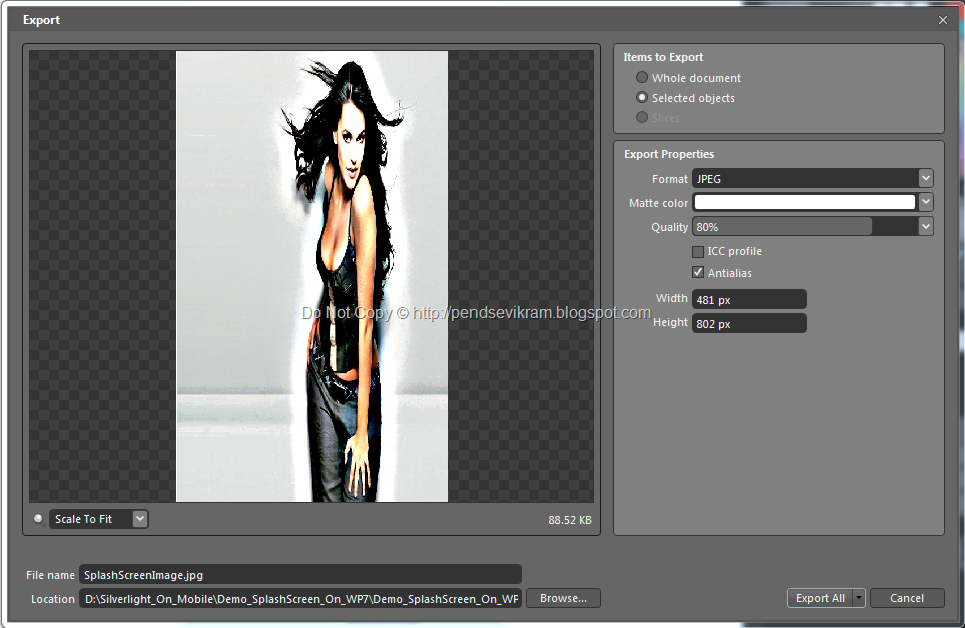This screenshot has height=628, width=965.
Task: Click the Location path field
Action: [300, 598]
